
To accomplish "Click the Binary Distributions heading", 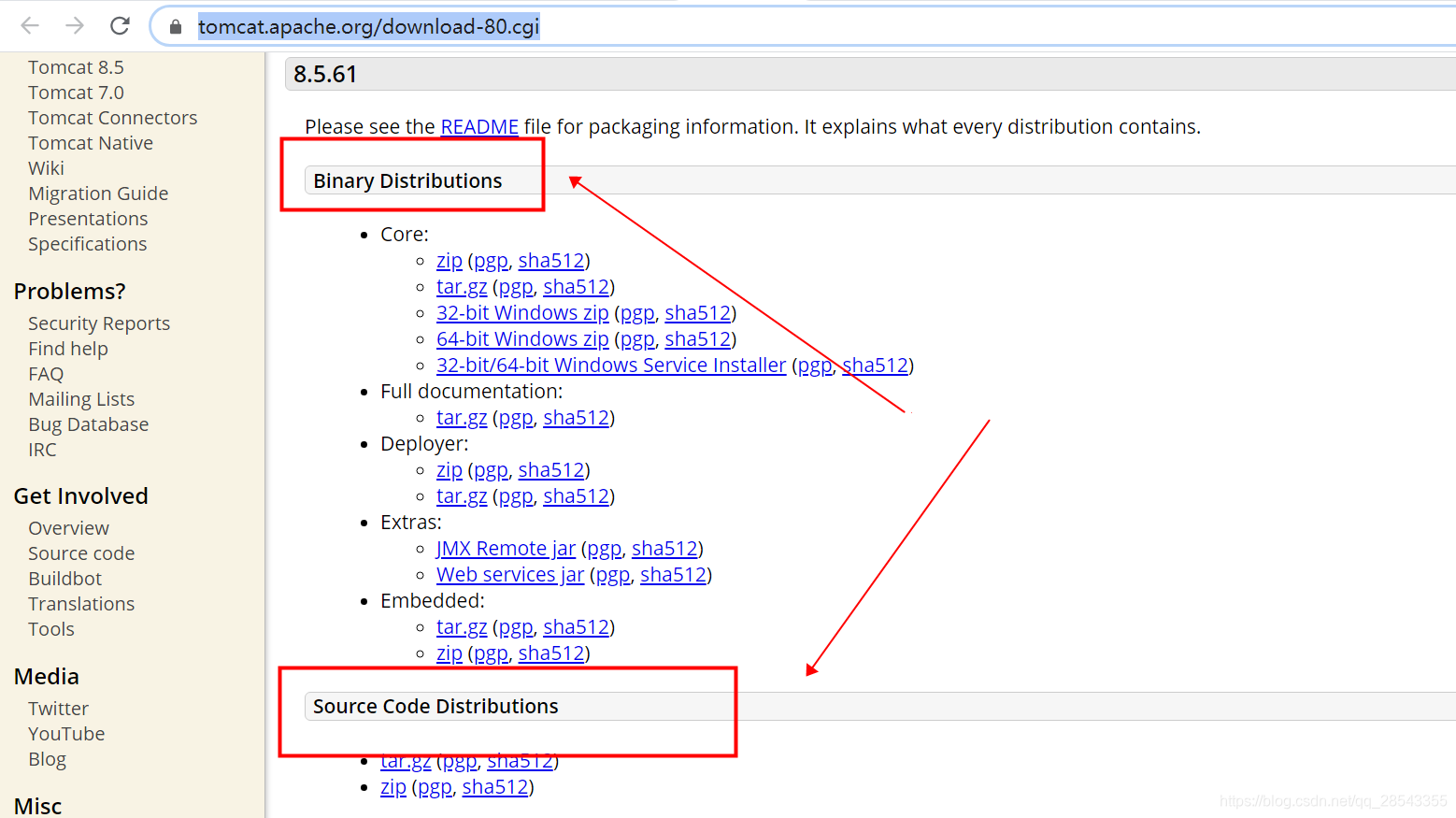I will pos(407,180).
